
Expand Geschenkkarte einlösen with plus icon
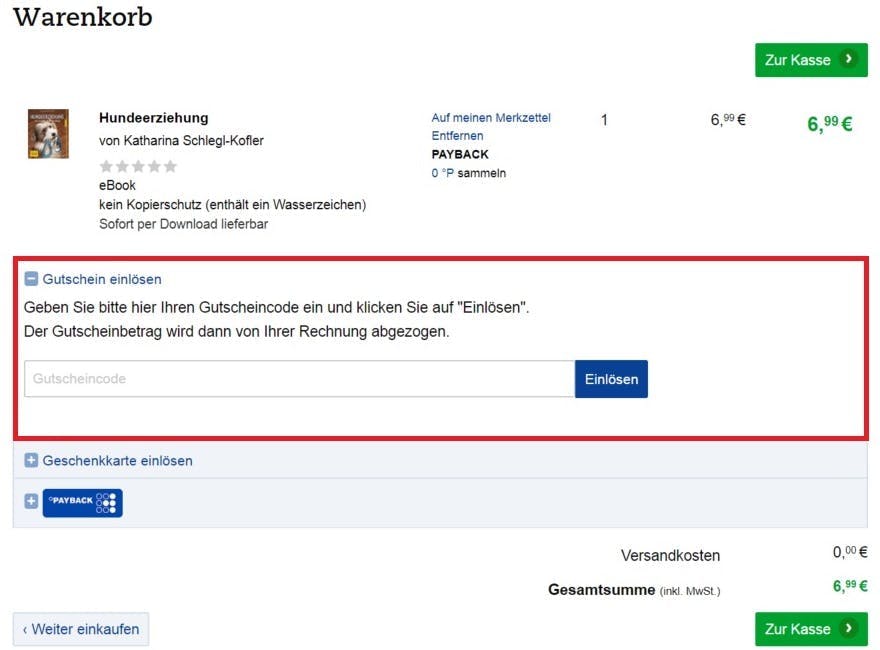point(31,460)
